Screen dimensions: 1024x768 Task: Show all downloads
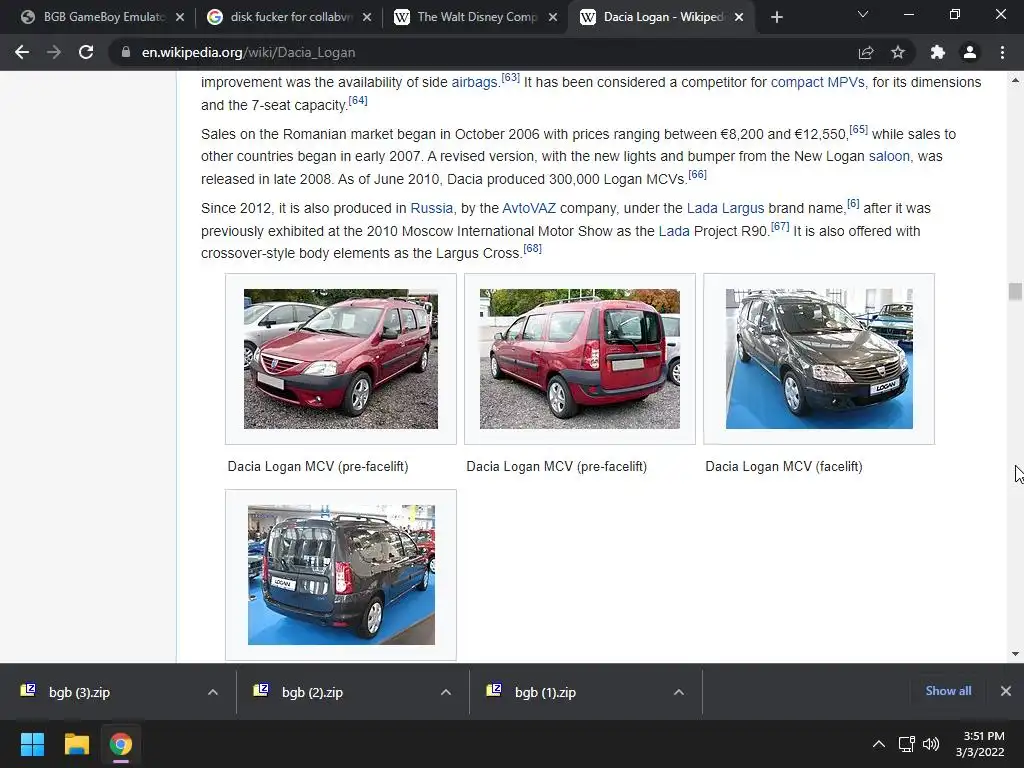tap(948, 691)
